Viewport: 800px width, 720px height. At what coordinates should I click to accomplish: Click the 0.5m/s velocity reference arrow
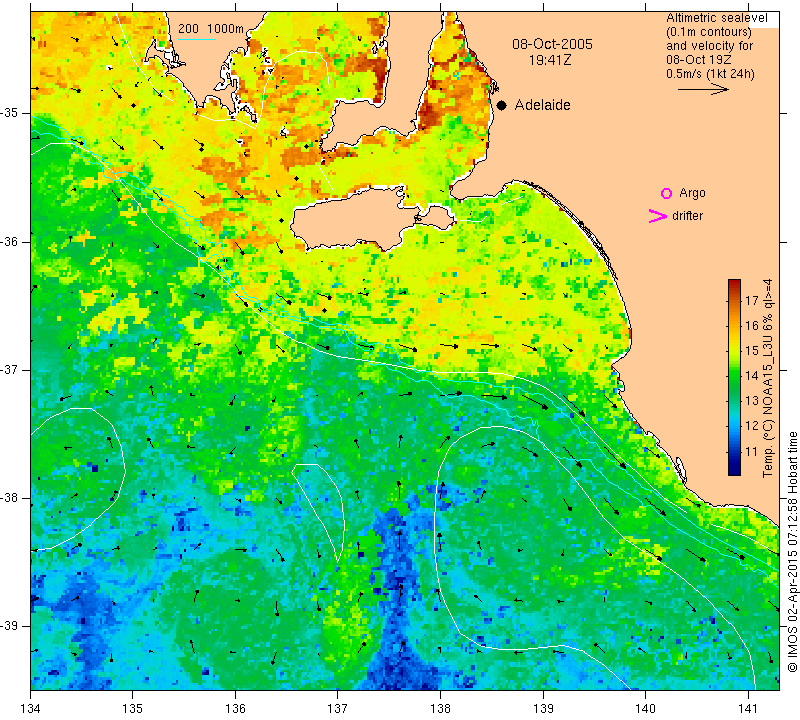pos(703,89)
